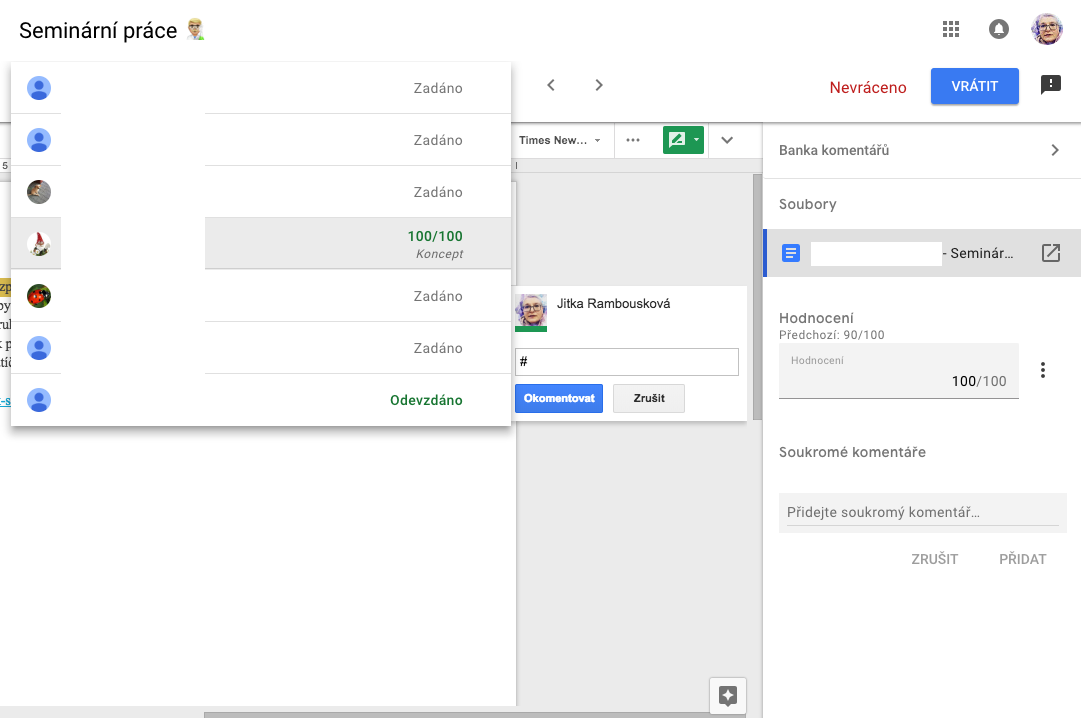1081x718 pixels.
Task: Click the comment text box containing #
Action: click(627, 362)
